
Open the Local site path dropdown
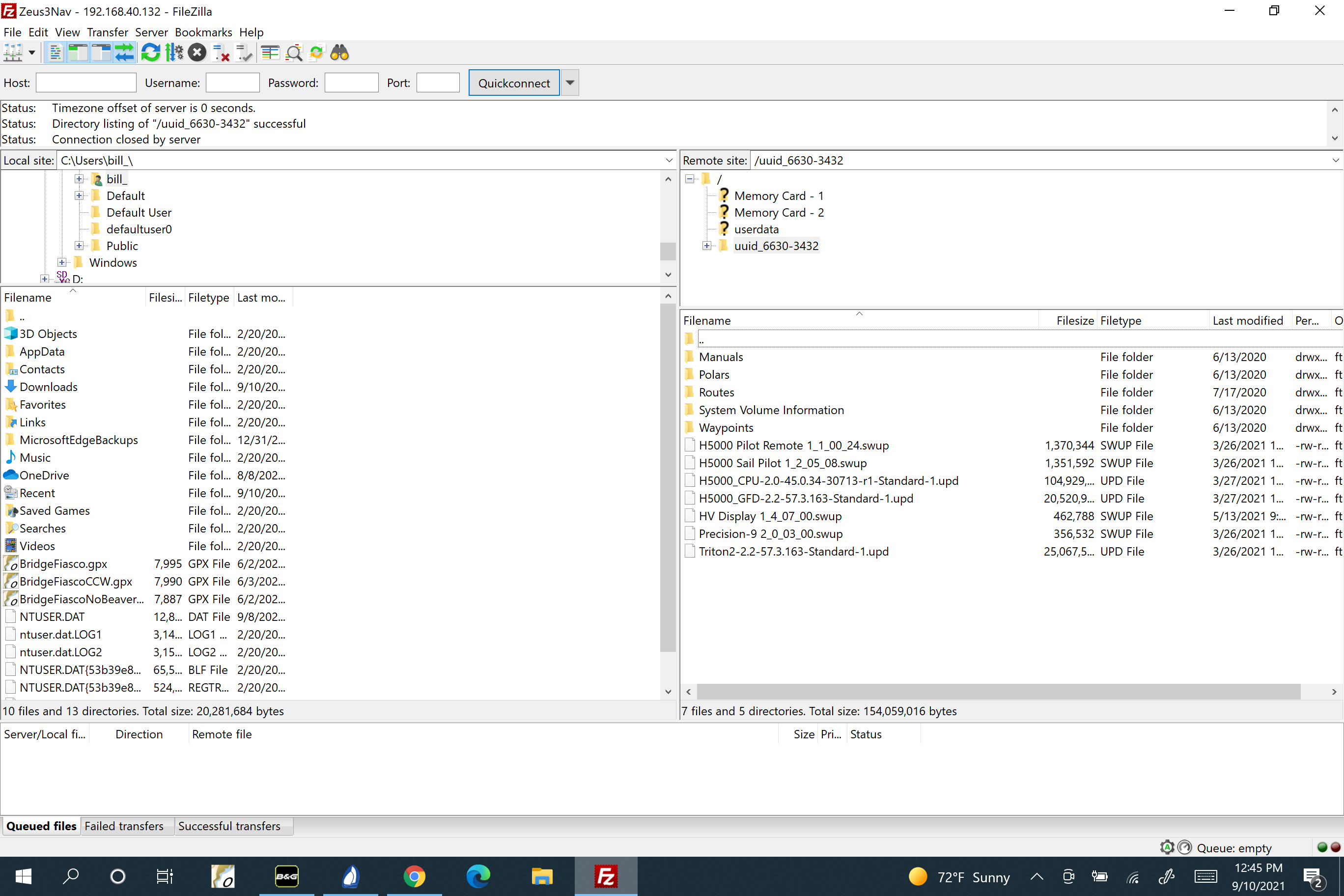click(x=669, y=161)
